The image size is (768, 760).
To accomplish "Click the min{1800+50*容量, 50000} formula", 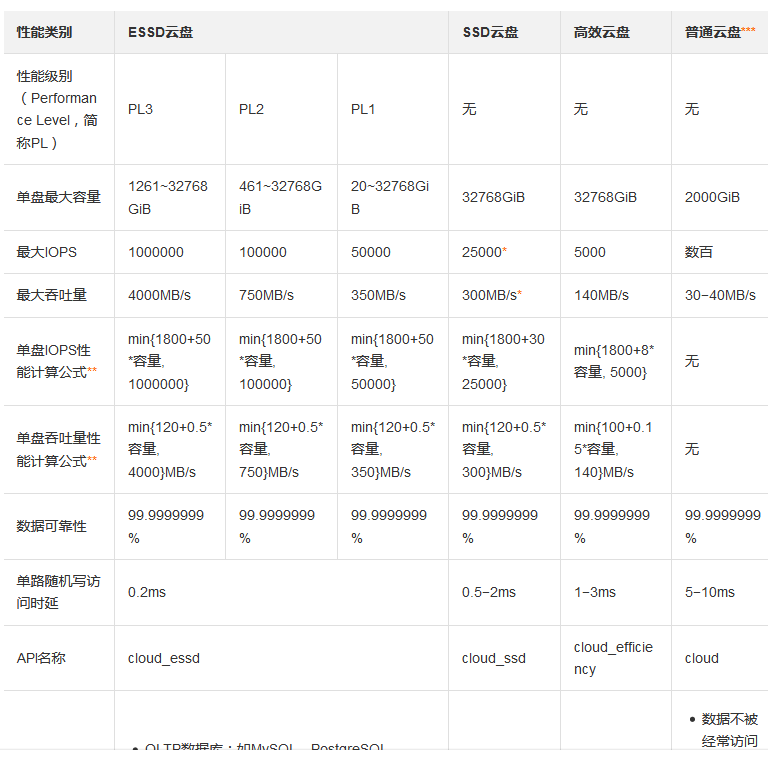I will pyautogui.click(x=392, y=361).
